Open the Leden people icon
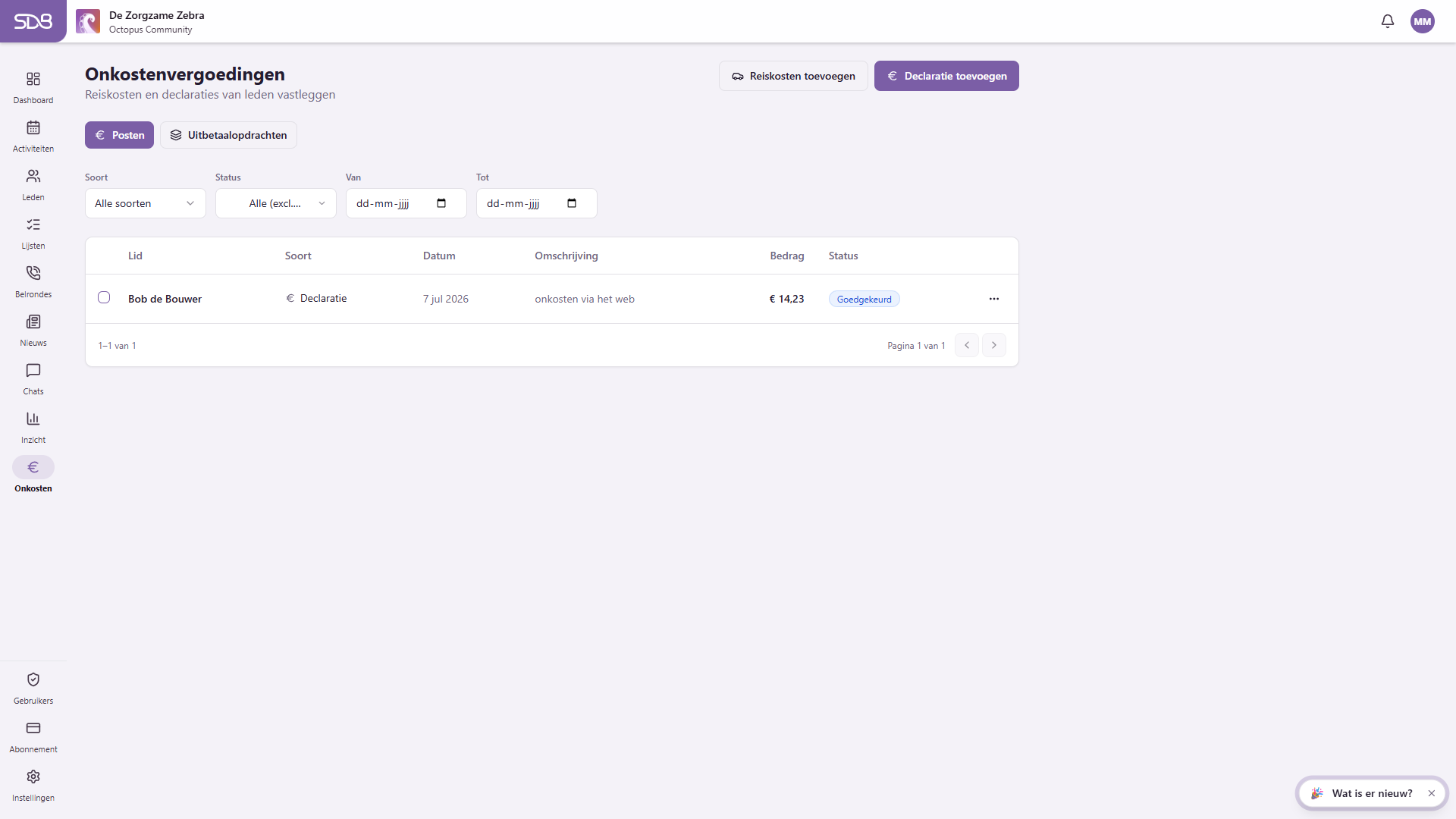Screen dimensions: 1456x819 (33, 176)
